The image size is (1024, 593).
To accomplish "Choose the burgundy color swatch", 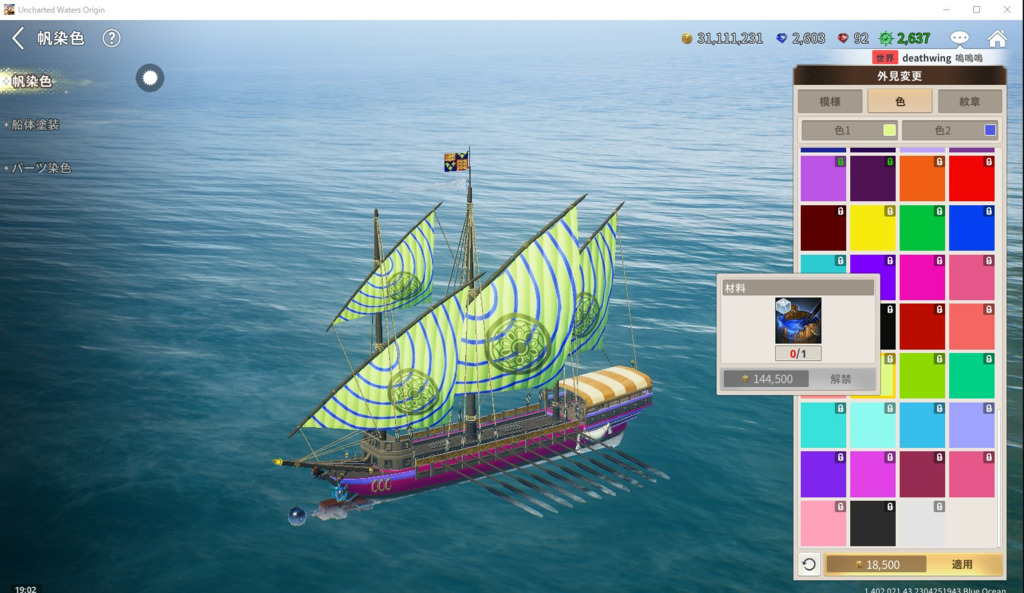I will pyautogui.click(x=922, y=475).
